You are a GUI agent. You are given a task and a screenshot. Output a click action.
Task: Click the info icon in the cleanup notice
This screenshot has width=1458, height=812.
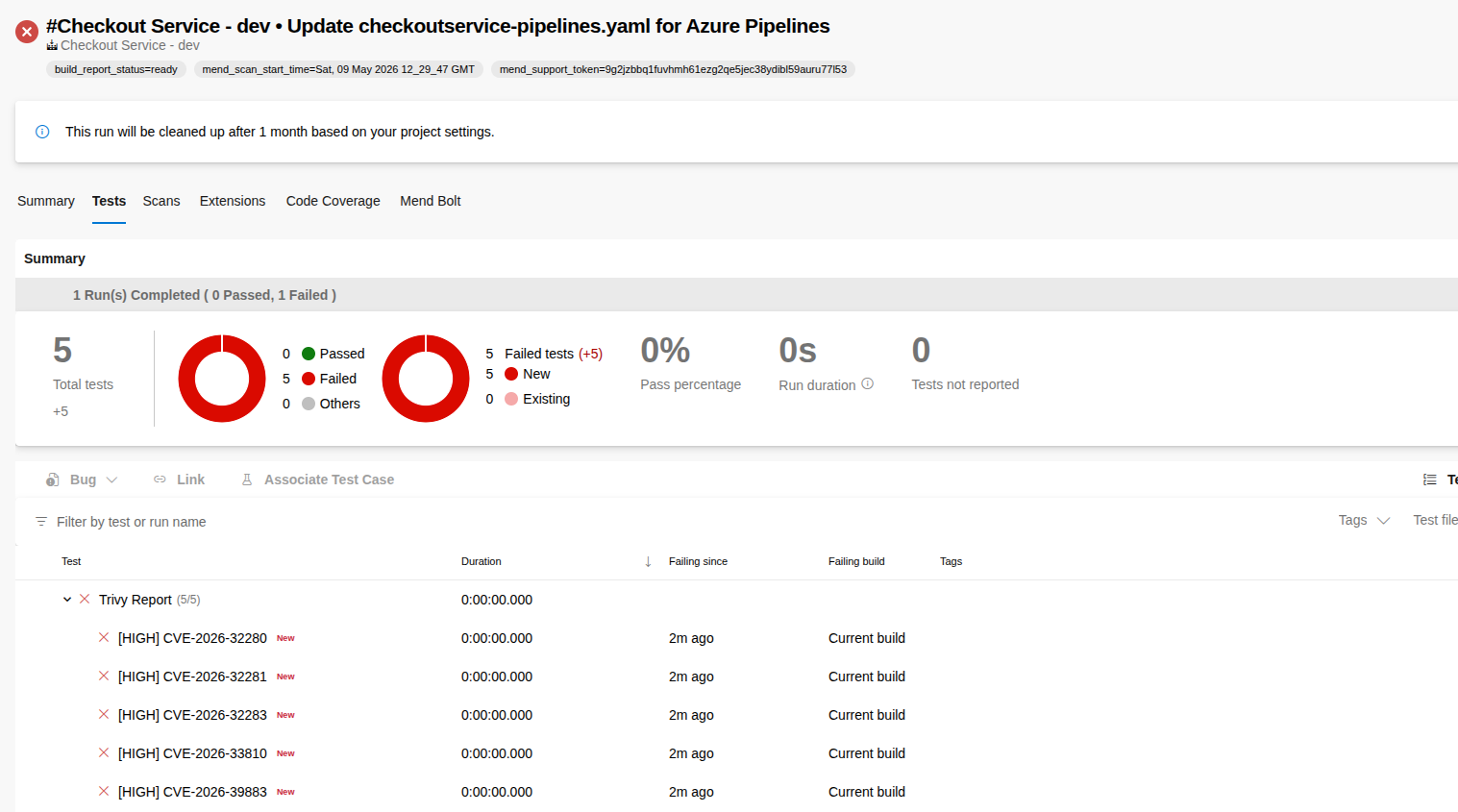[x=42, y=132]
